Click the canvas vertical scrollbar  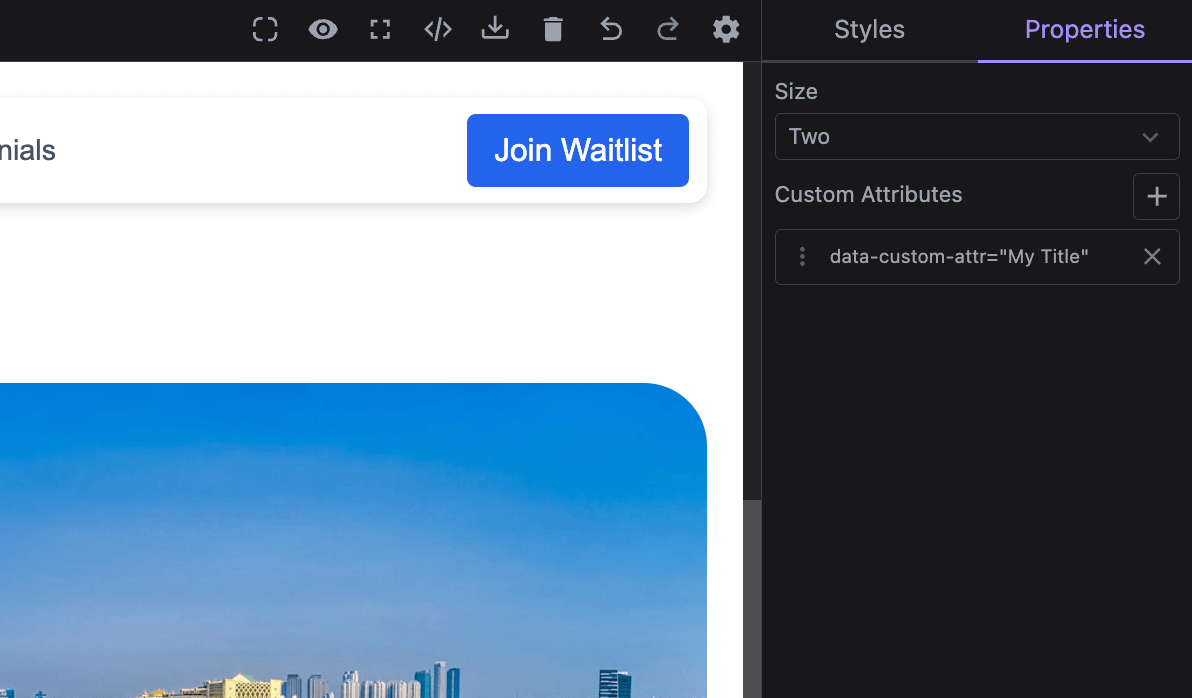point(752,598)
